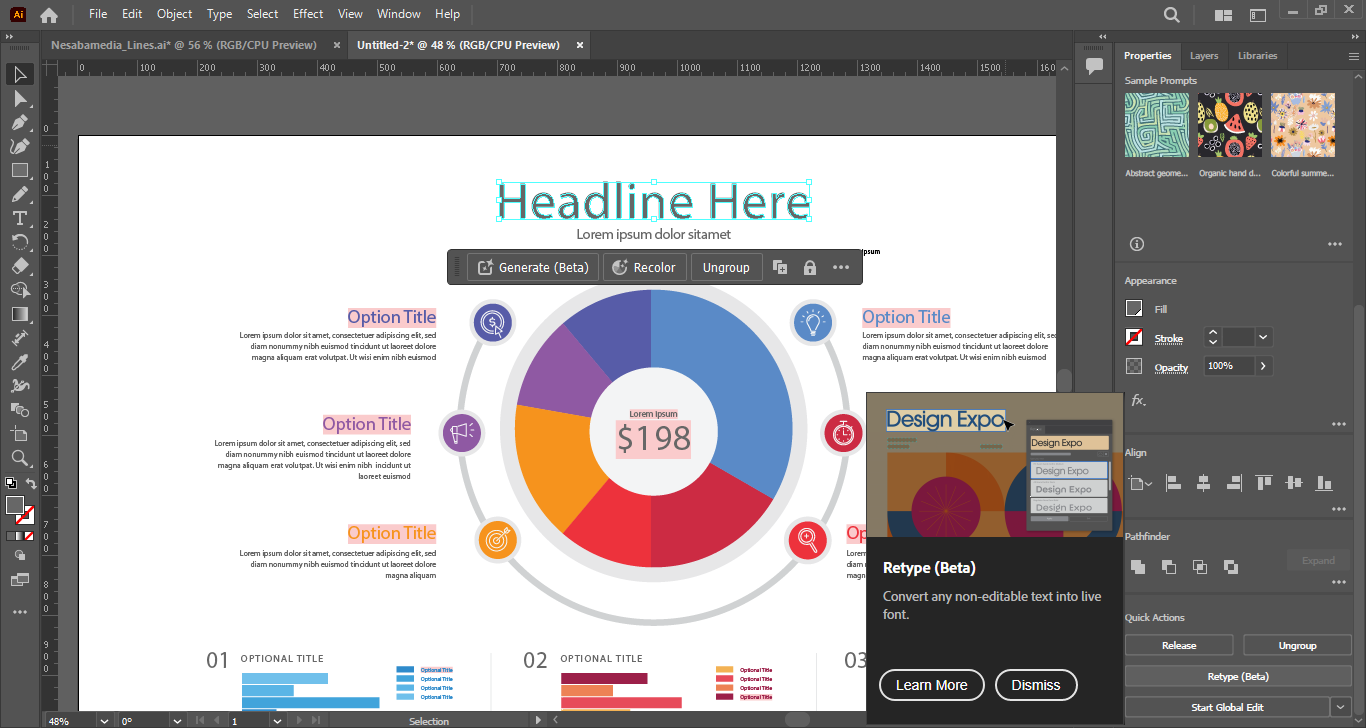The width and height of the screenshot is (1366, 728).
Task: Click the Horizontal Align Left icon
Action: [1173, 483]
